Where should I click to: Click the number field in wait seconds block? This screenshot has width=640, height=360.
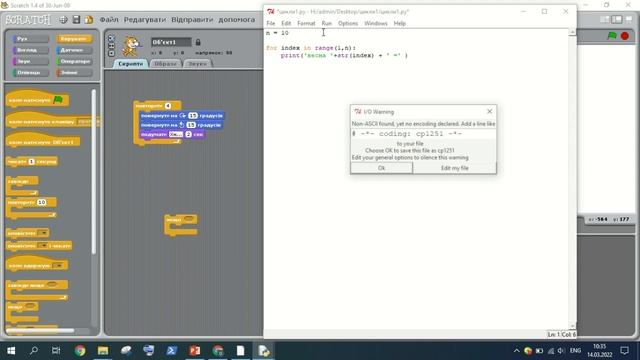31,162
